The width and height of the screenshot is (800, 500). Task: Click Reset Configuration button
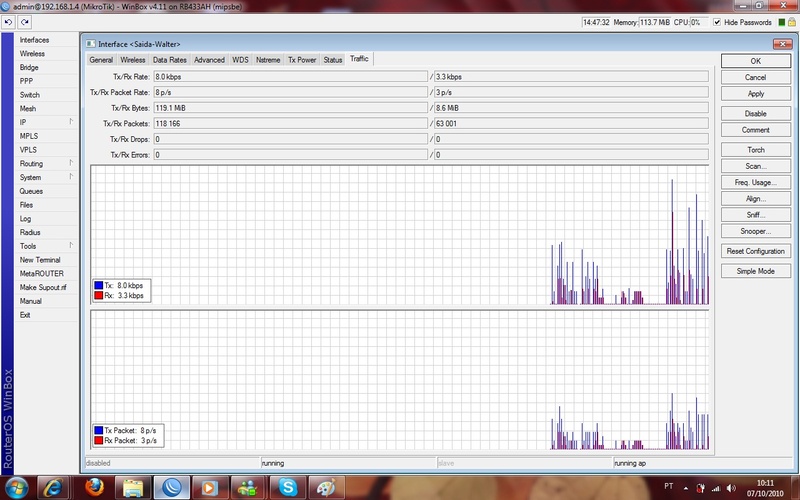point(756,251)
